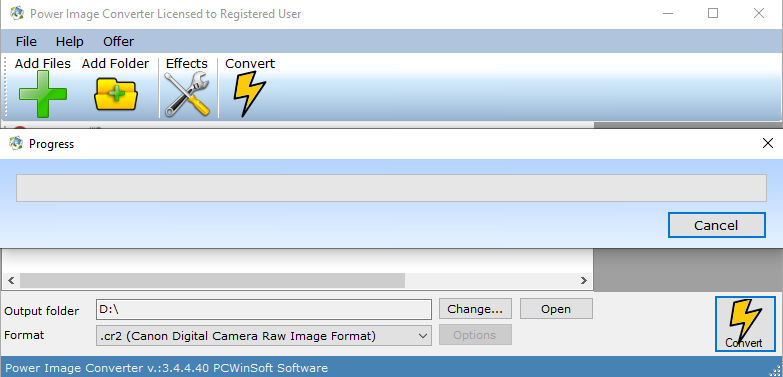Click the horizontal scrollbar right arrow
This screenshot has width=783, height=377.
coord(584,281)
